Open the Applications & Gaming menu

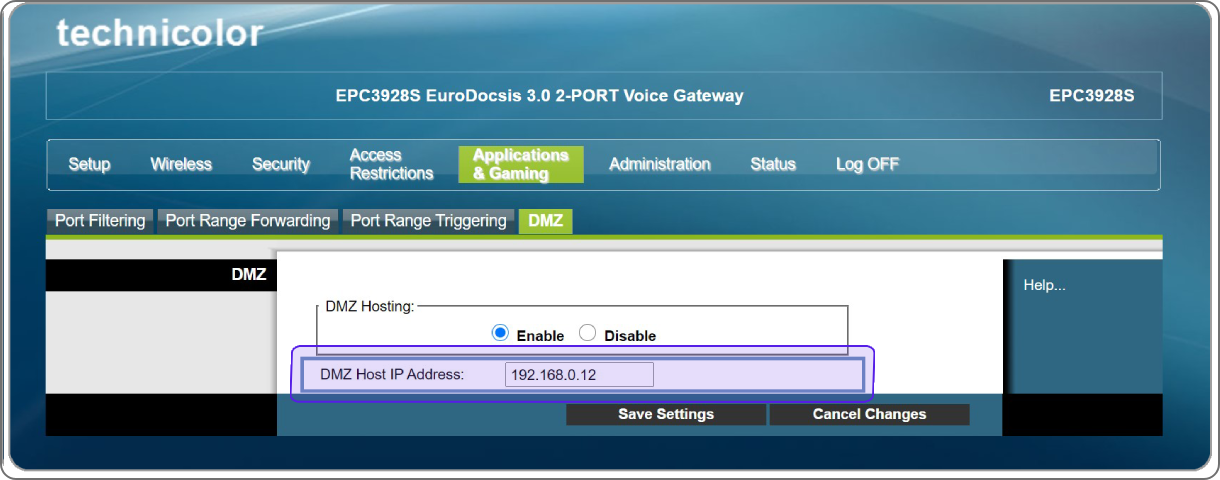coord(521,164)
